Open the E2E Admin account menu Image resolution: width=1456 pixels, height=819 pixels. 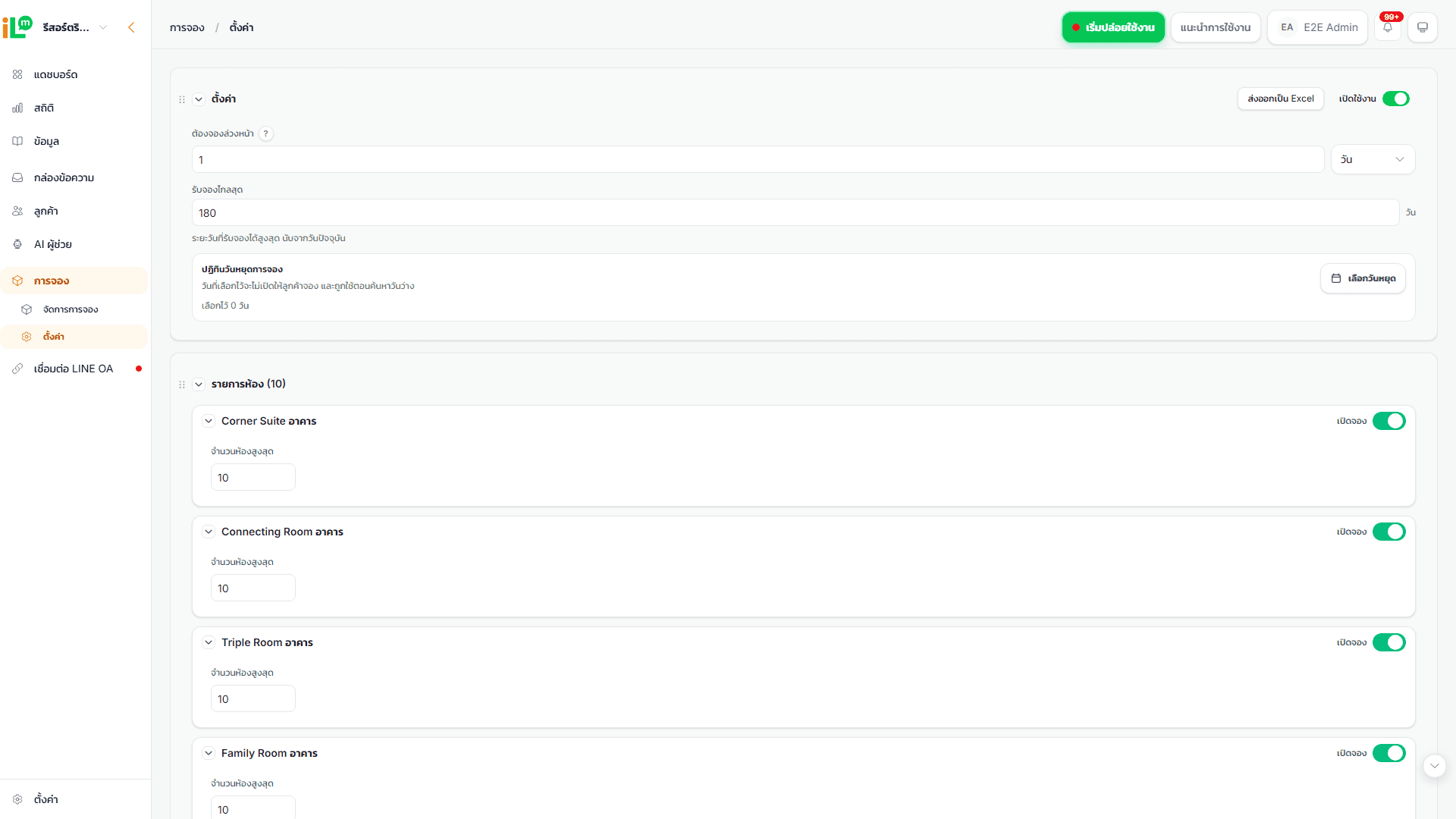[x=1318, y=27]
